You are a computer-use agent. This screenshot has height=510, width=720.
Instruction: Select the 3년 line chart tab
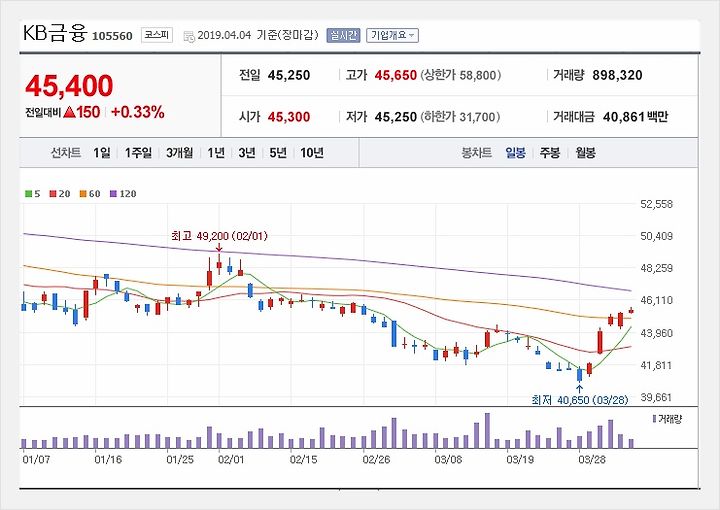tap(247, 153)
